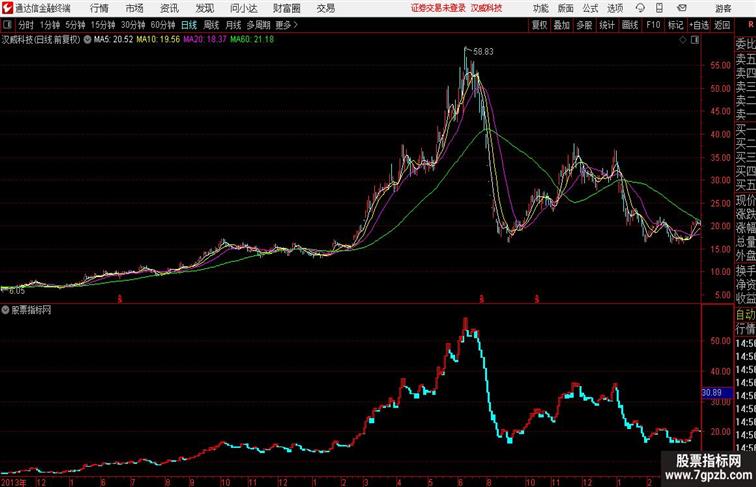Click the MA20: 18.37 indicator value
The width and height of the screenshot is (756, 487).
point(204,40)
